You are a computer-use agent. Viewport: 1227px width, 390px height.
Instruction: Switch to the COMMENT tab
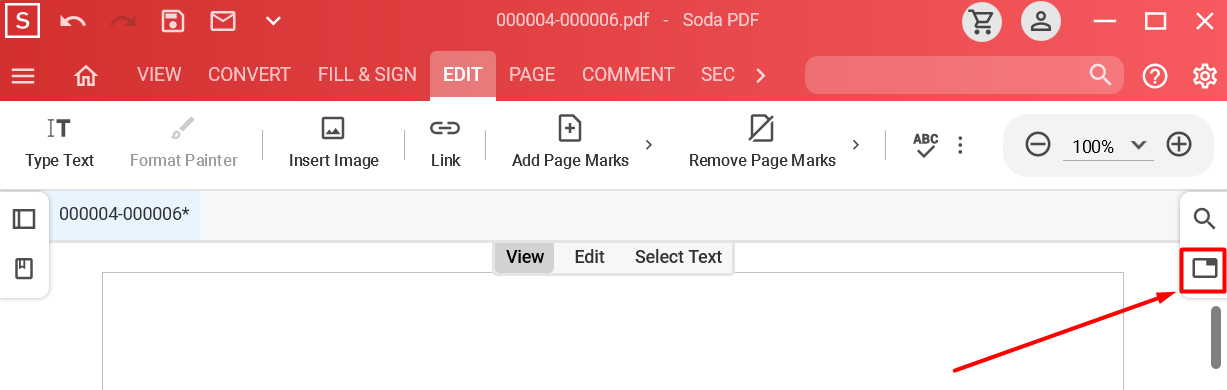point(628,75)
